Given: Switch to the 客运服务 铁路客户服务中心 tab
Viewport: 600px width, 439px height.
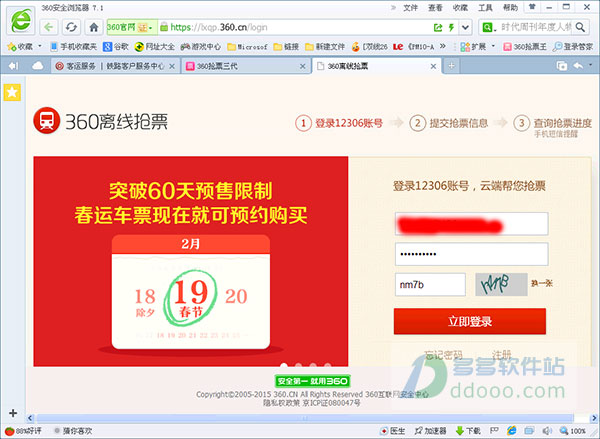Looking at the screenshot, I should tap(115, 66).
